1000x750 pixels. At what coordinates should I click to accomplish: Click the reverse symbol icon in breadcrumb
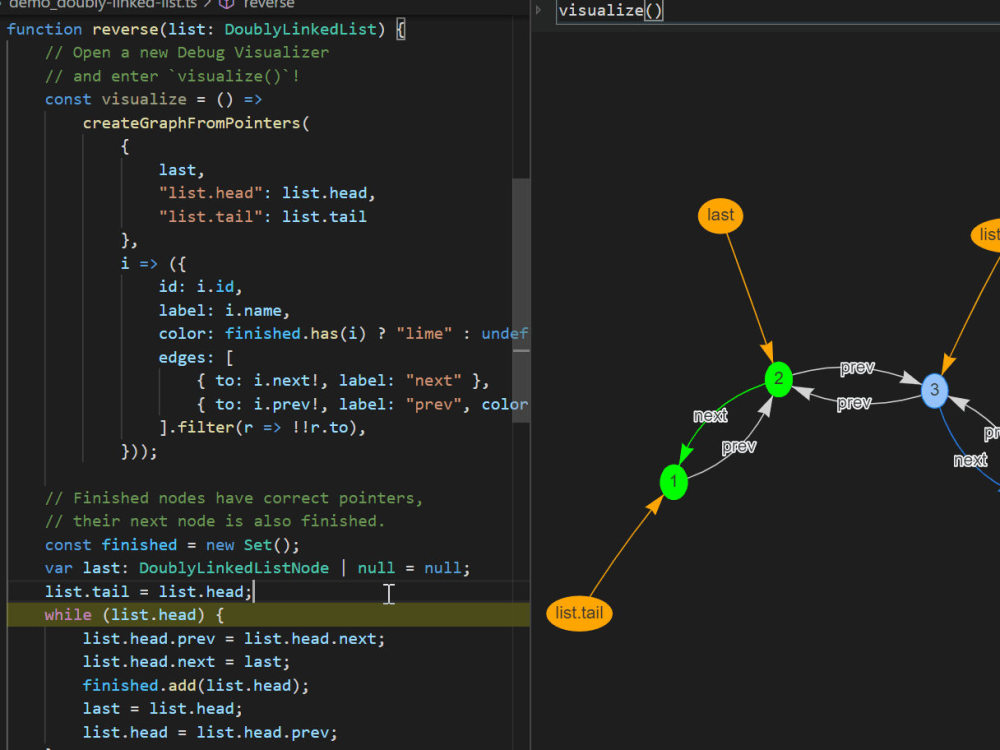[x=226, y=4]
